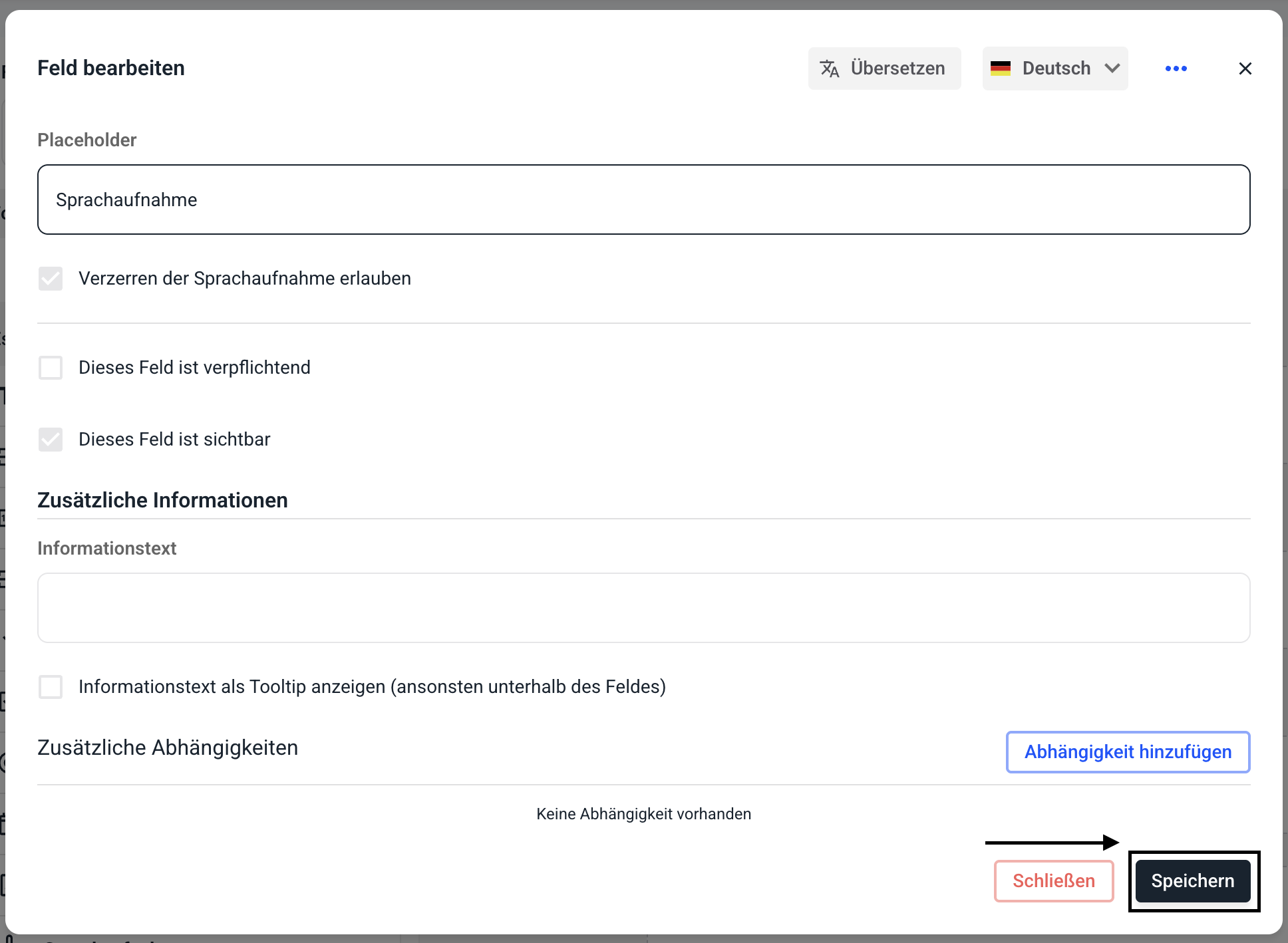
Task: Open the Deutsch language selector
Action: pyautogui.click(x=1056, y=68)
